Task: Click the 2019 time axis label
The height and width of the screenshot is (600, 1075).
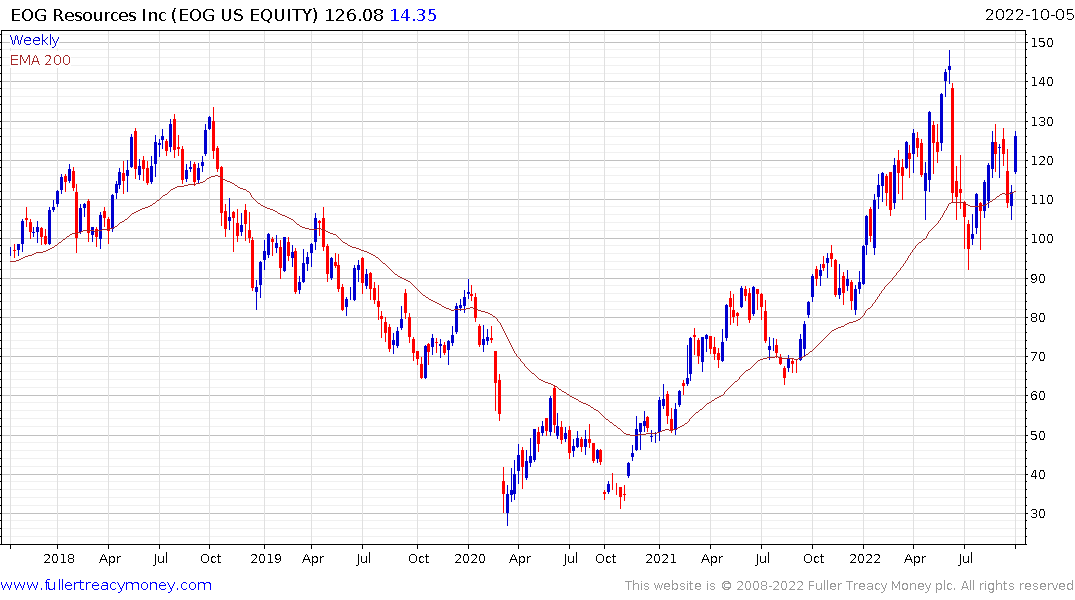Action: coord(265,558)
